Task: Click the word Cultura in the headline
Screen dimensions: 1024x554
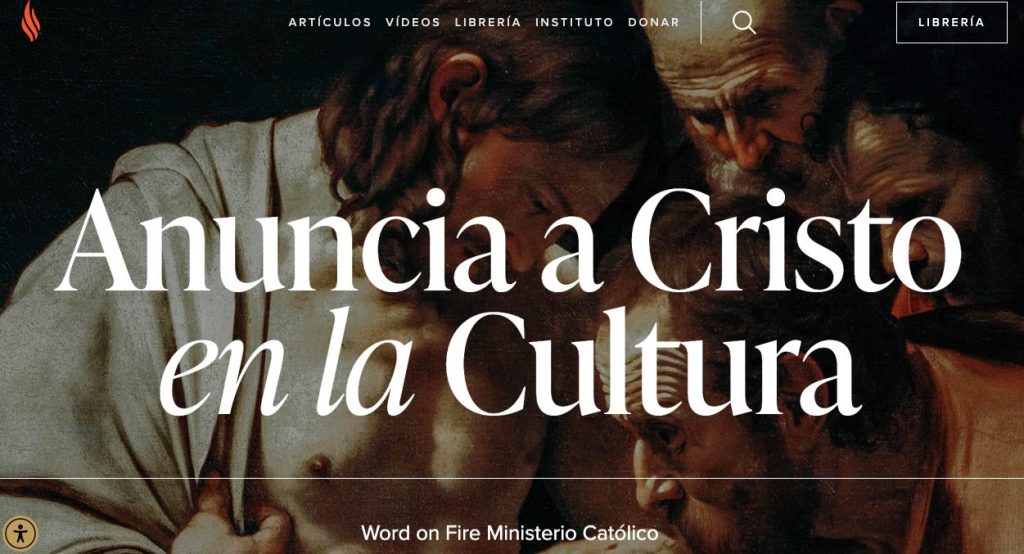Action: 652,363
